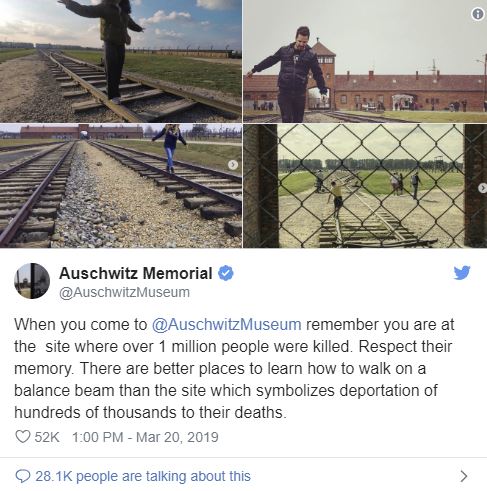This screenshot has width=487, height=491.
Task: Click the small arrow circle on the bottom-left photo
Action: point(233,165)
